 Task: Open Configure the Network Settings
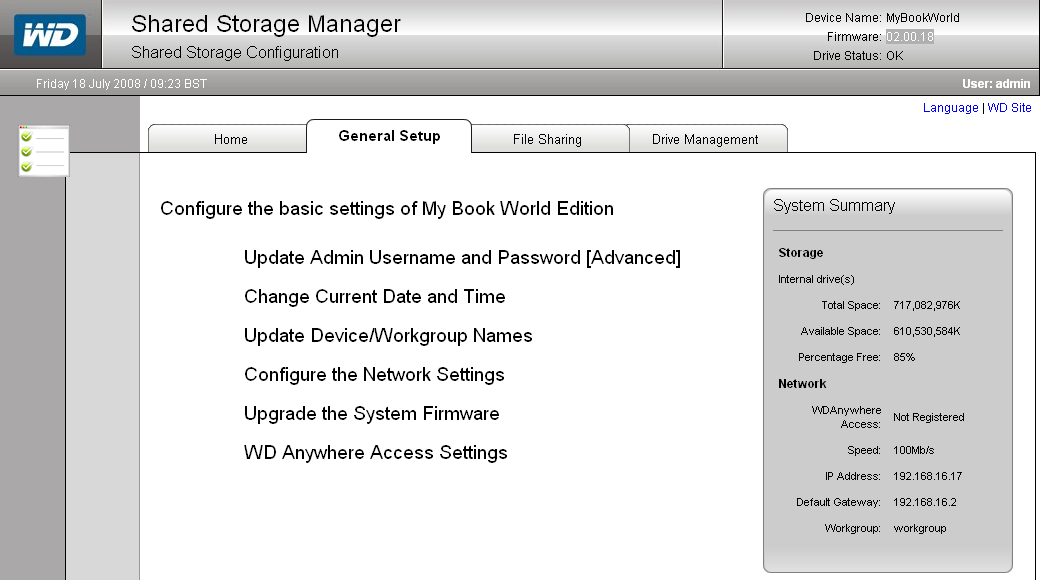[374, 375]
